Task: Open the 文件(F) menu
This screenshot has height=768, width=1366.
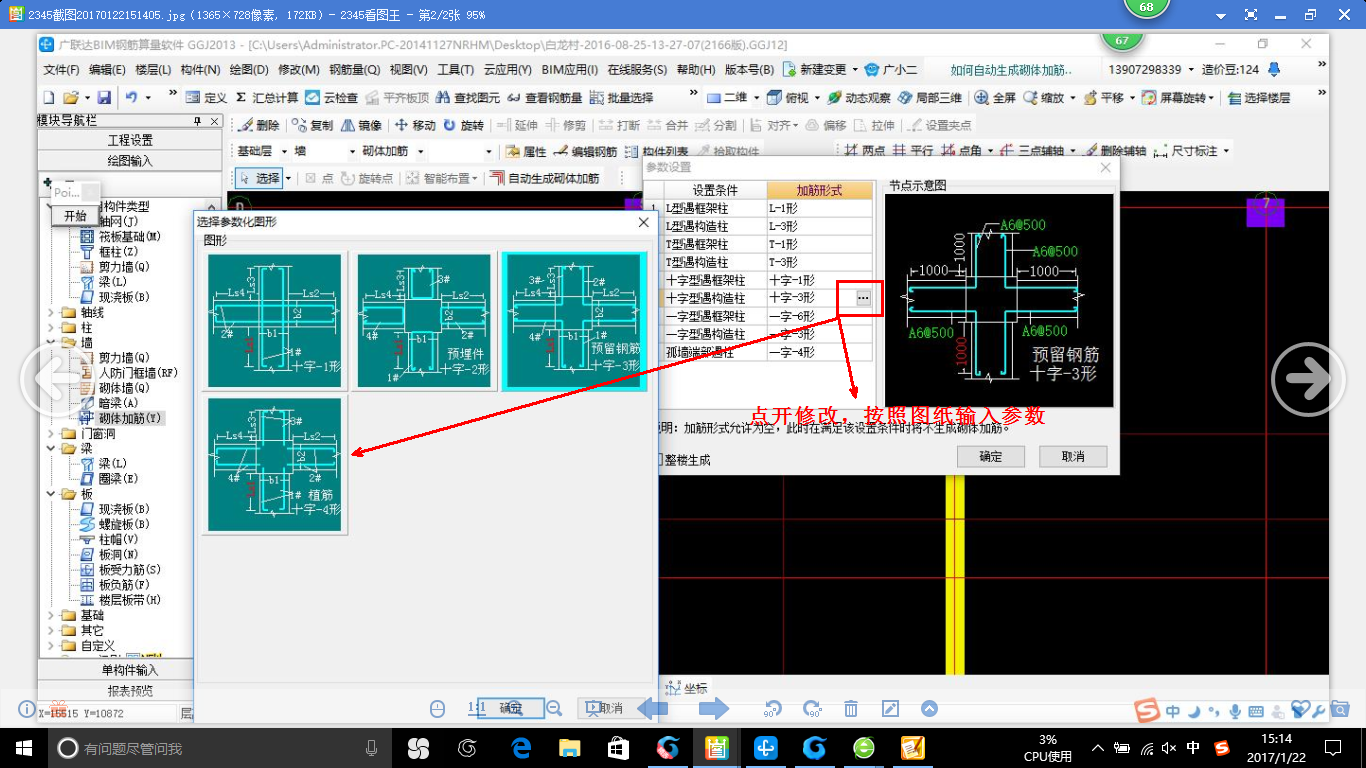Action: 61,70
